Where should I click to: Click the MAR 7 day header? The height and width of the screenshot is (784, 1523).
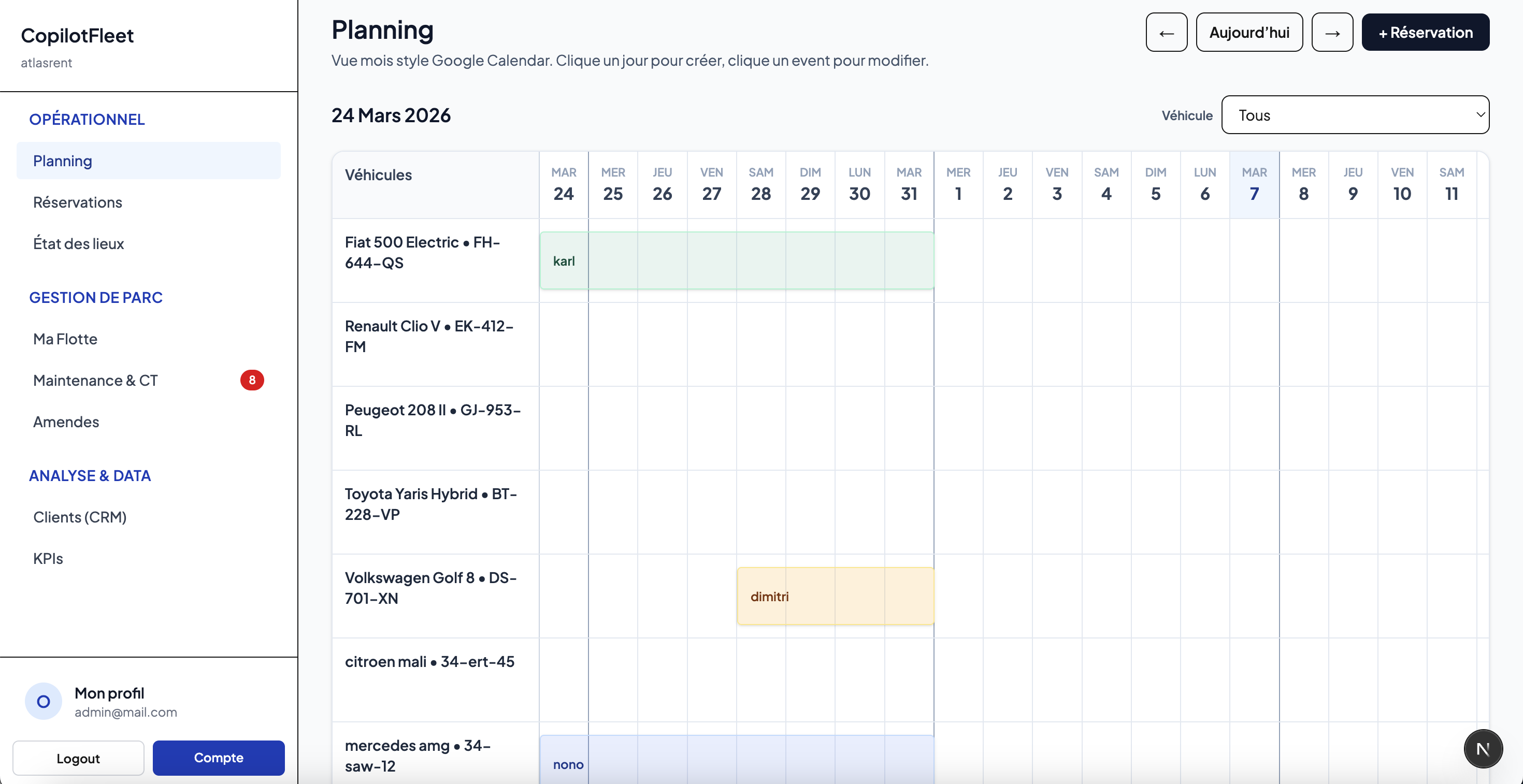pyautogui.click(x=1254, y=184)
